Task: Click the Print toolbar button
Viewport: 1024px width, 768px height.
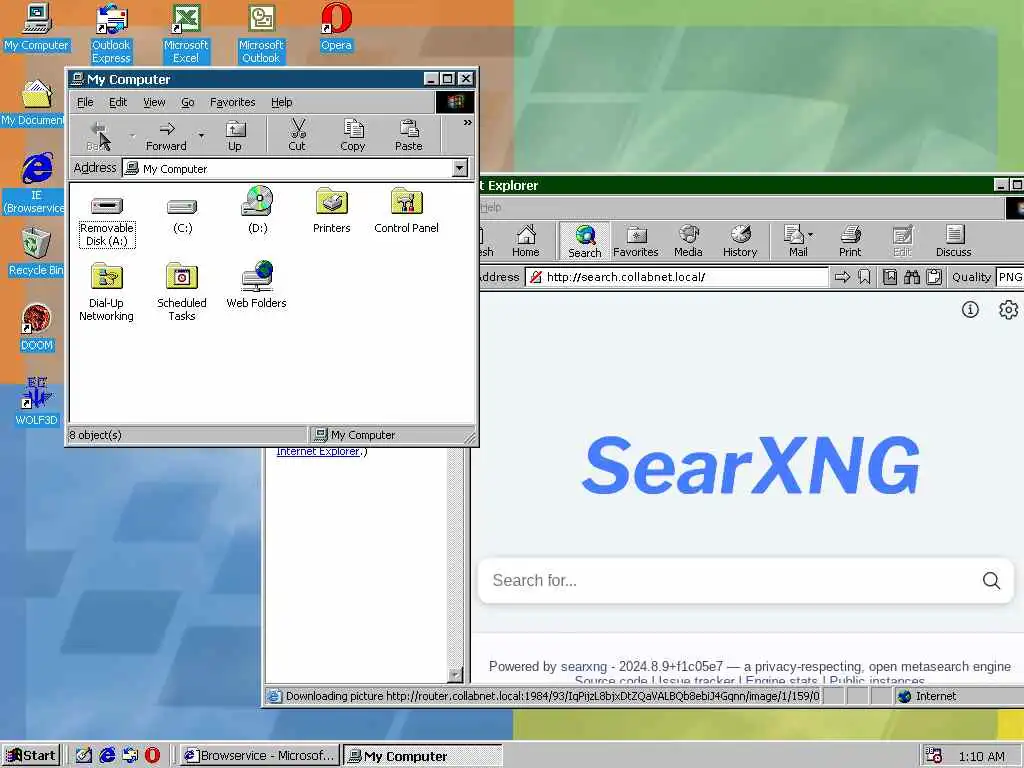Action: (850, 241)
